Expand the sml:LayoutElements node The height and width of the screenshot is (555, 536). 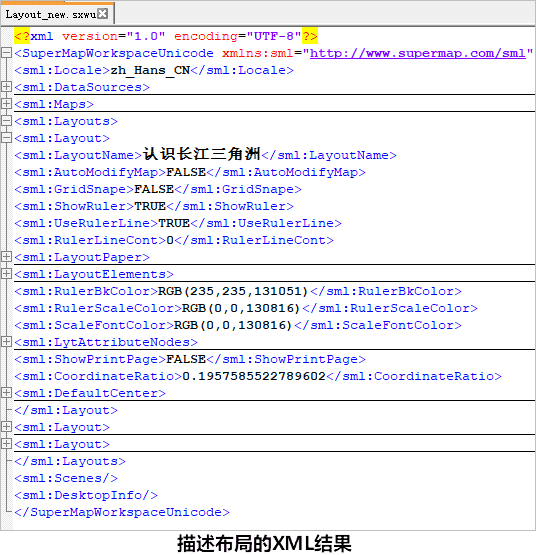click(x=6, y=274)
